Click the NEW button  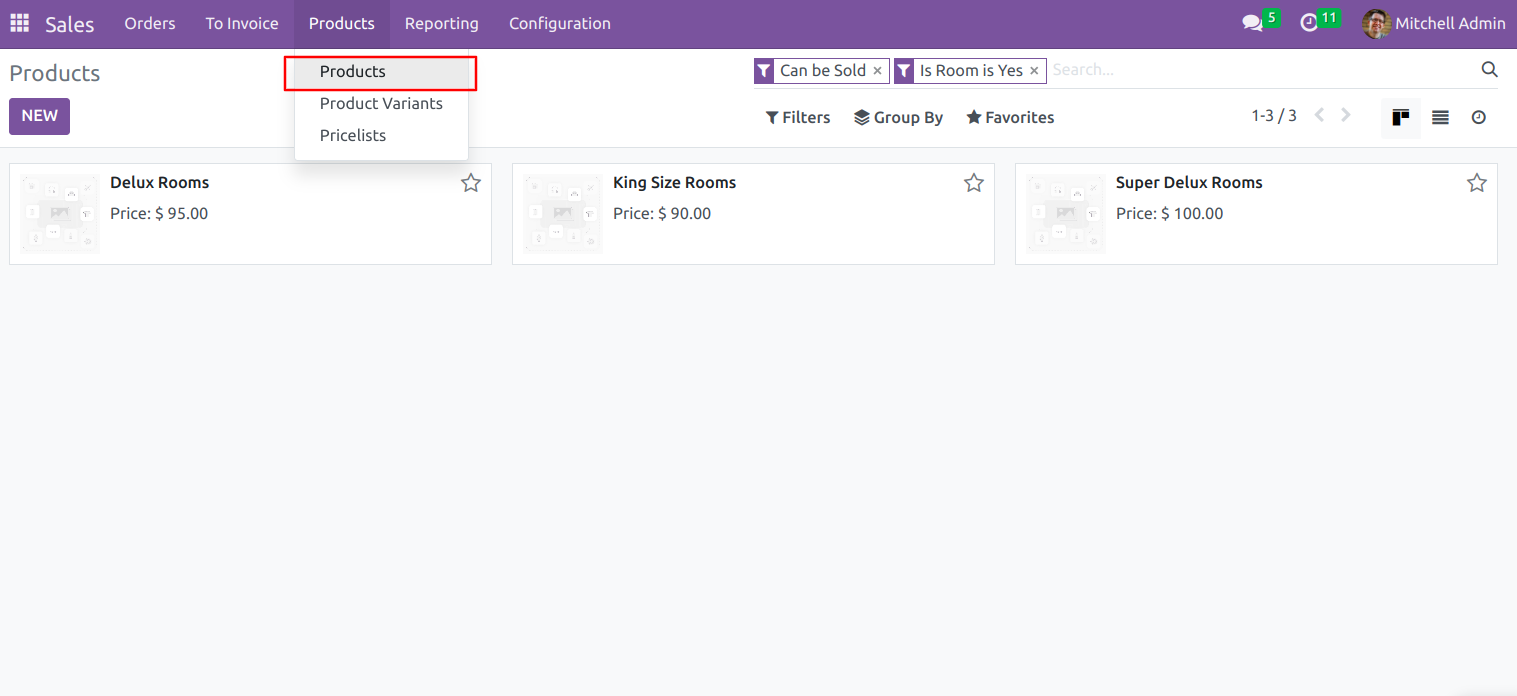pos(39,116)
